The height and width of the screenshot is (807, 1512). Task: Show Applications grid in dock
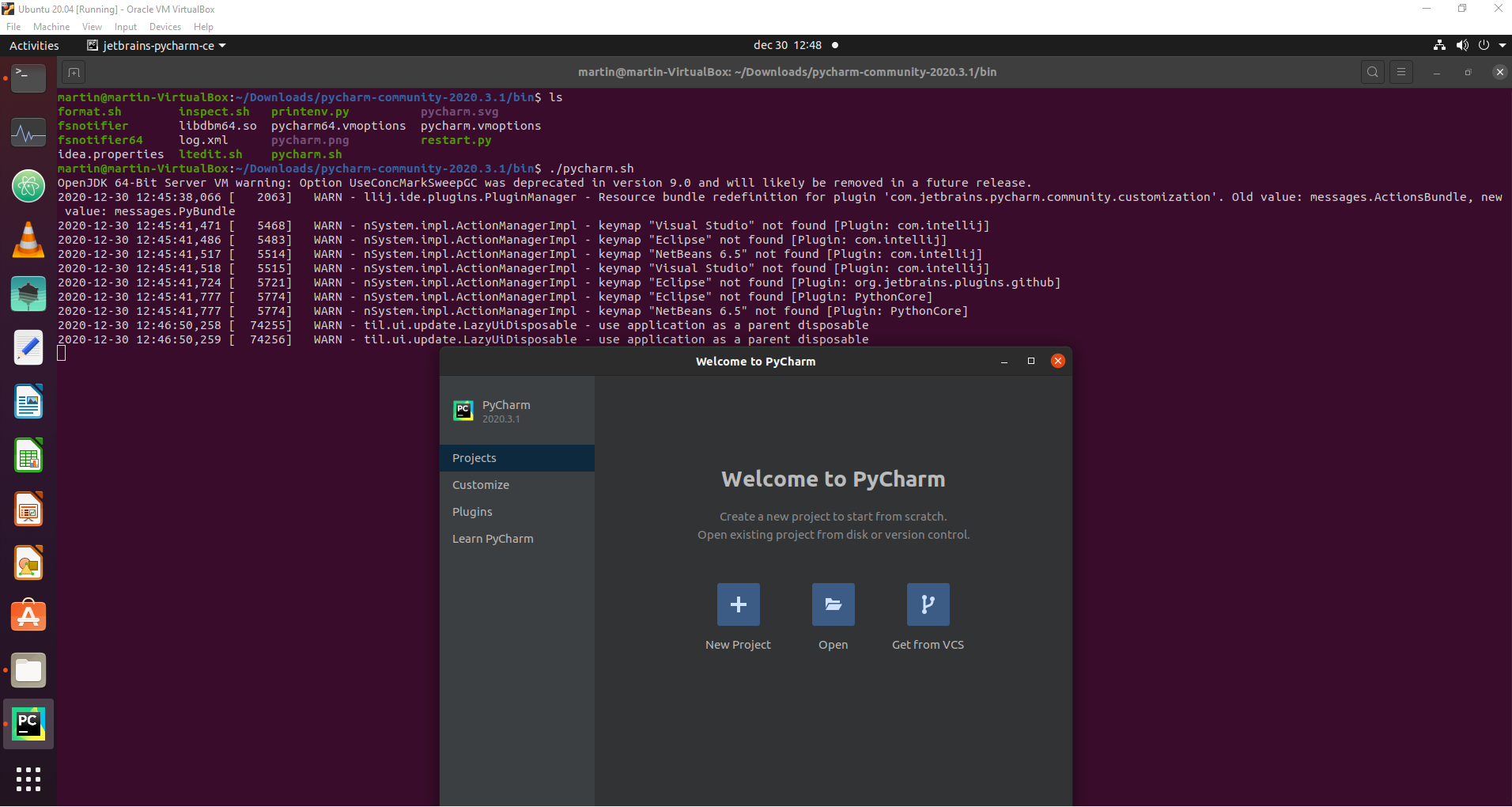(x=28, y=779)
